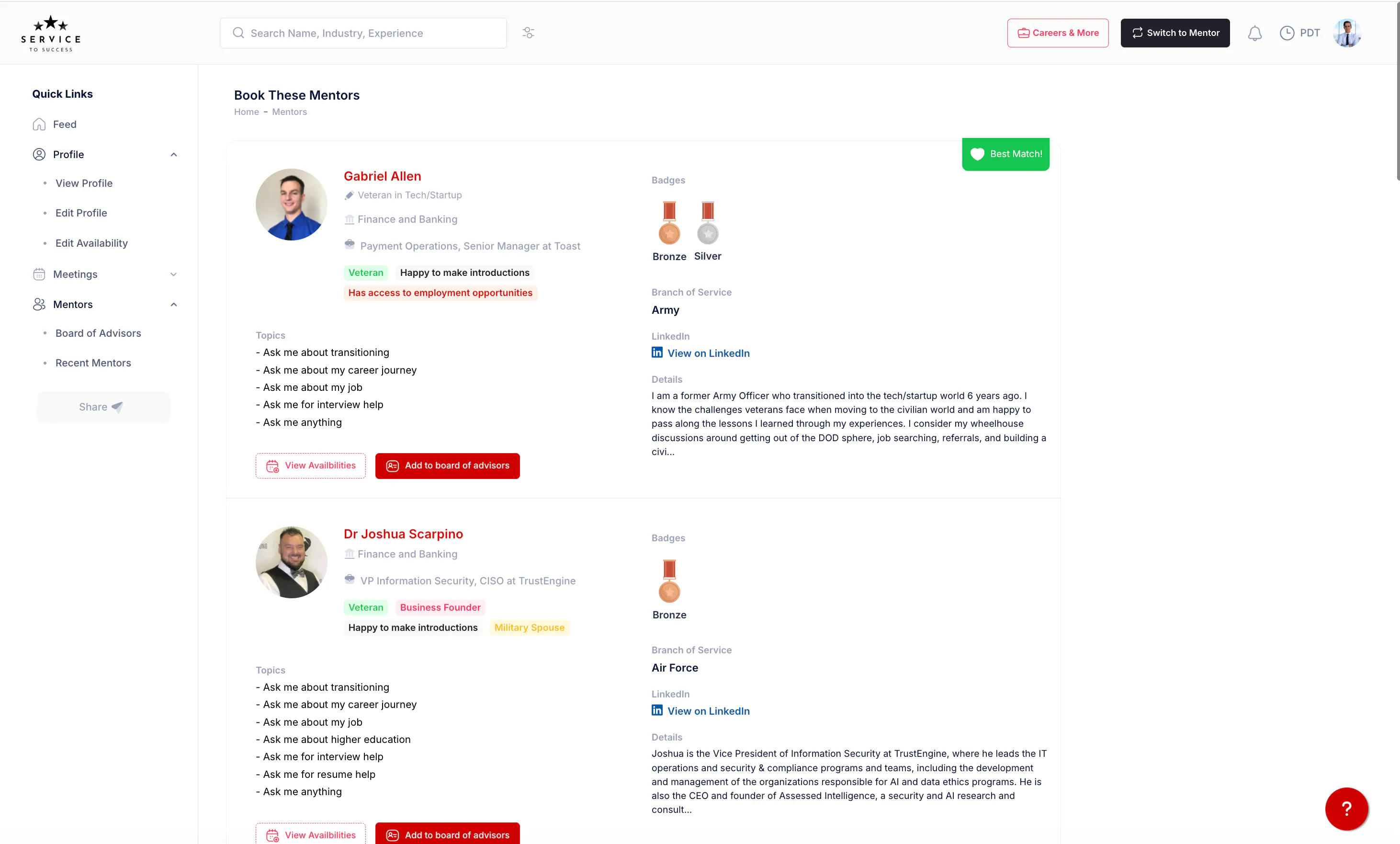Click the Service to Success logo

(x=51, y=34)
